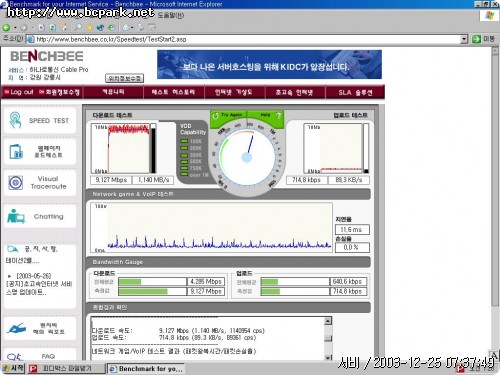Image resolution: width=500 pixels, height=375 pixels.
Task: Go back with the green Back arrow
Action: tap(6, 28)
